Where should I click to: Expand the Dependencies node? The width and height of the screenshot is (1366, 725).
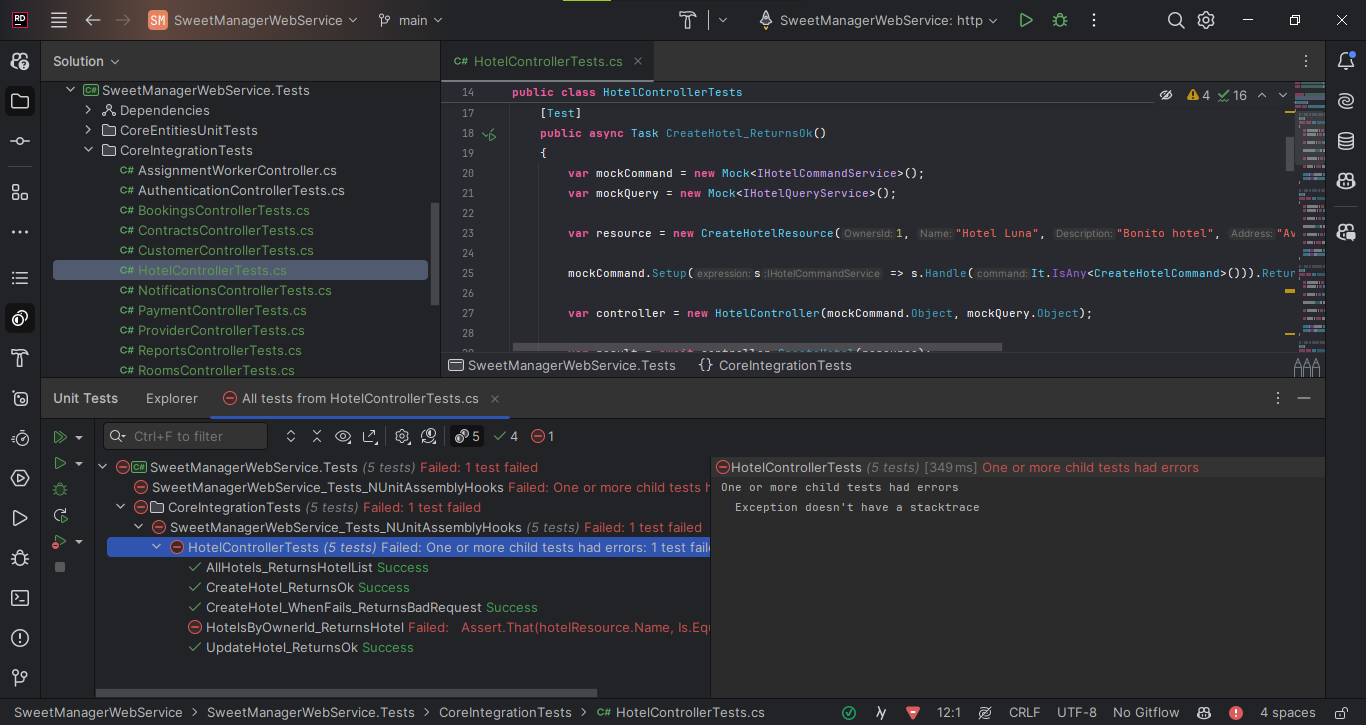(x=88, y=111)
